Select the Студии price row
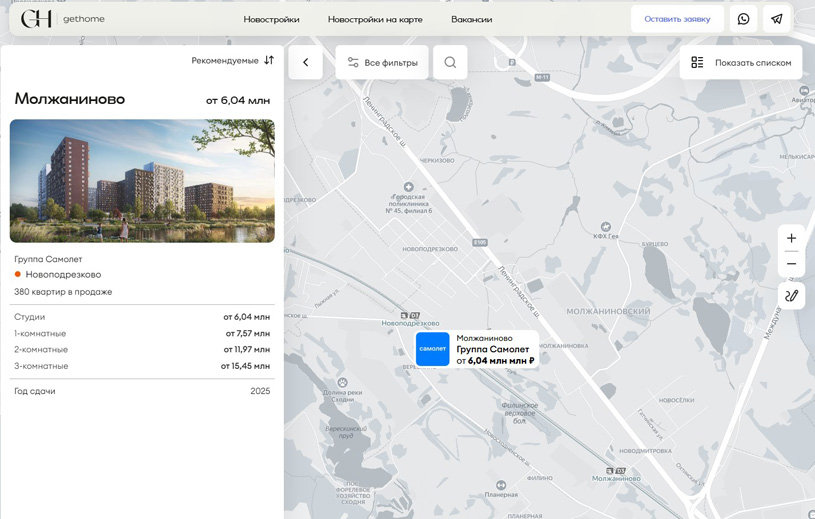 (142, 317)
